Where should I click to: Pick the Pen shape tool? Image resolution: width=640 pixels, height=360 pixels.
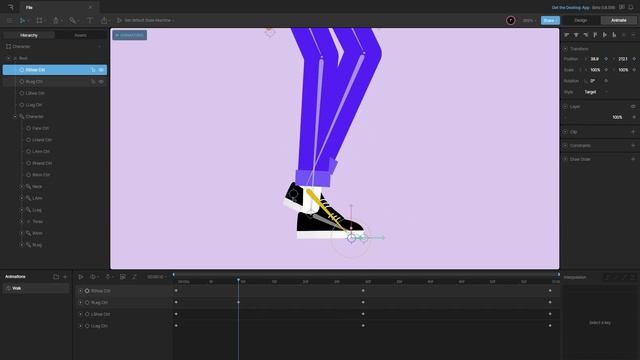(x=56, y=20)
